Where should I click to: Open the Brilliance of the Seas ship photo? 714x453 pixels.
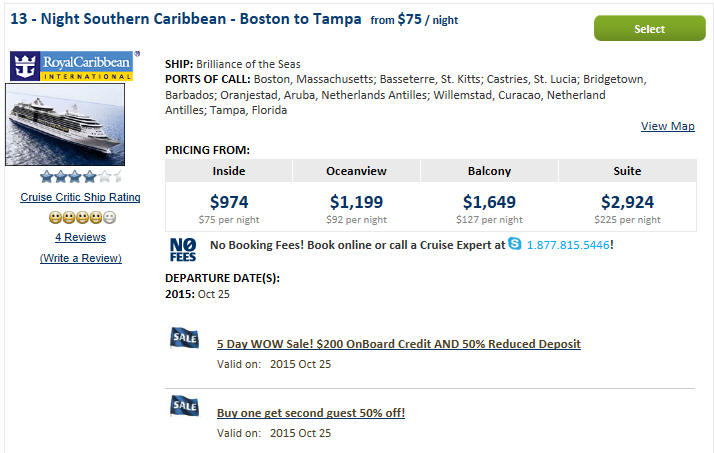[65, 124]
